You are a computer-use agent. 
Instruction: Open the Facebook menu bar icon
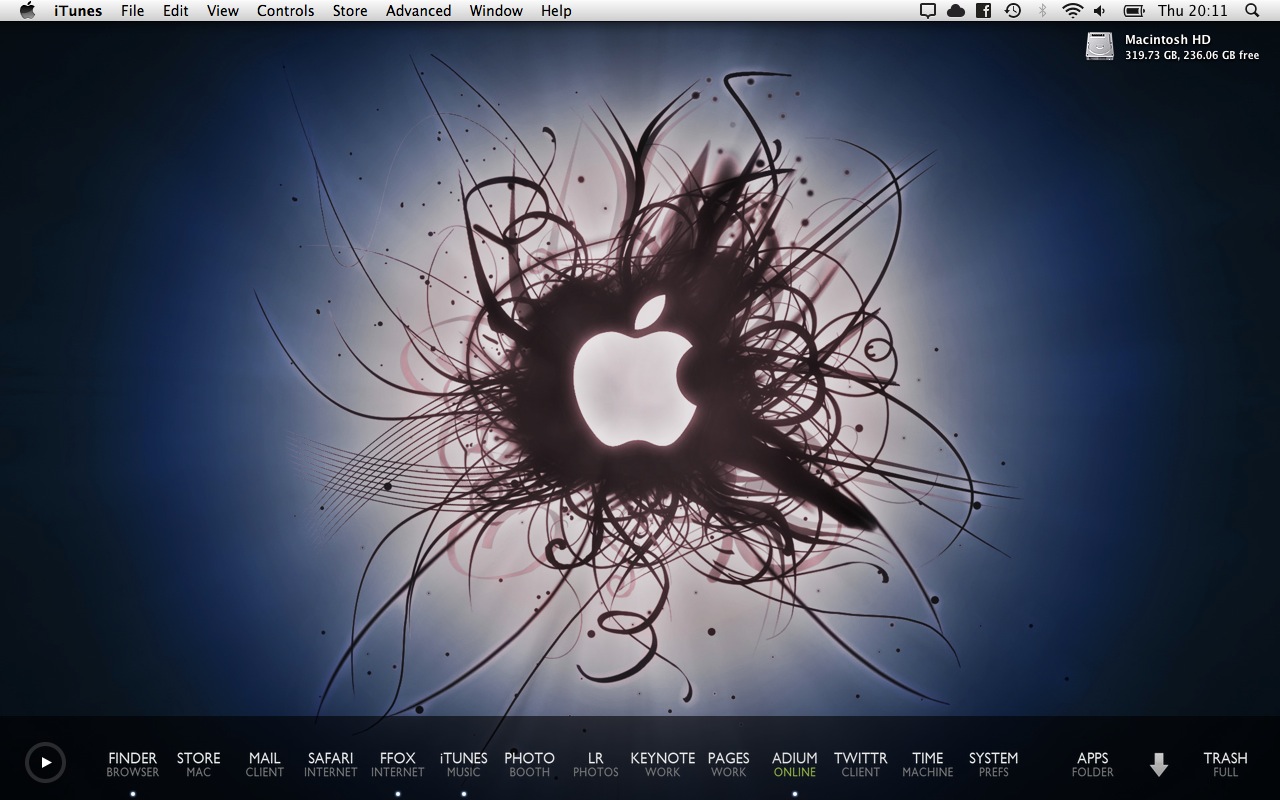[984, 10]
